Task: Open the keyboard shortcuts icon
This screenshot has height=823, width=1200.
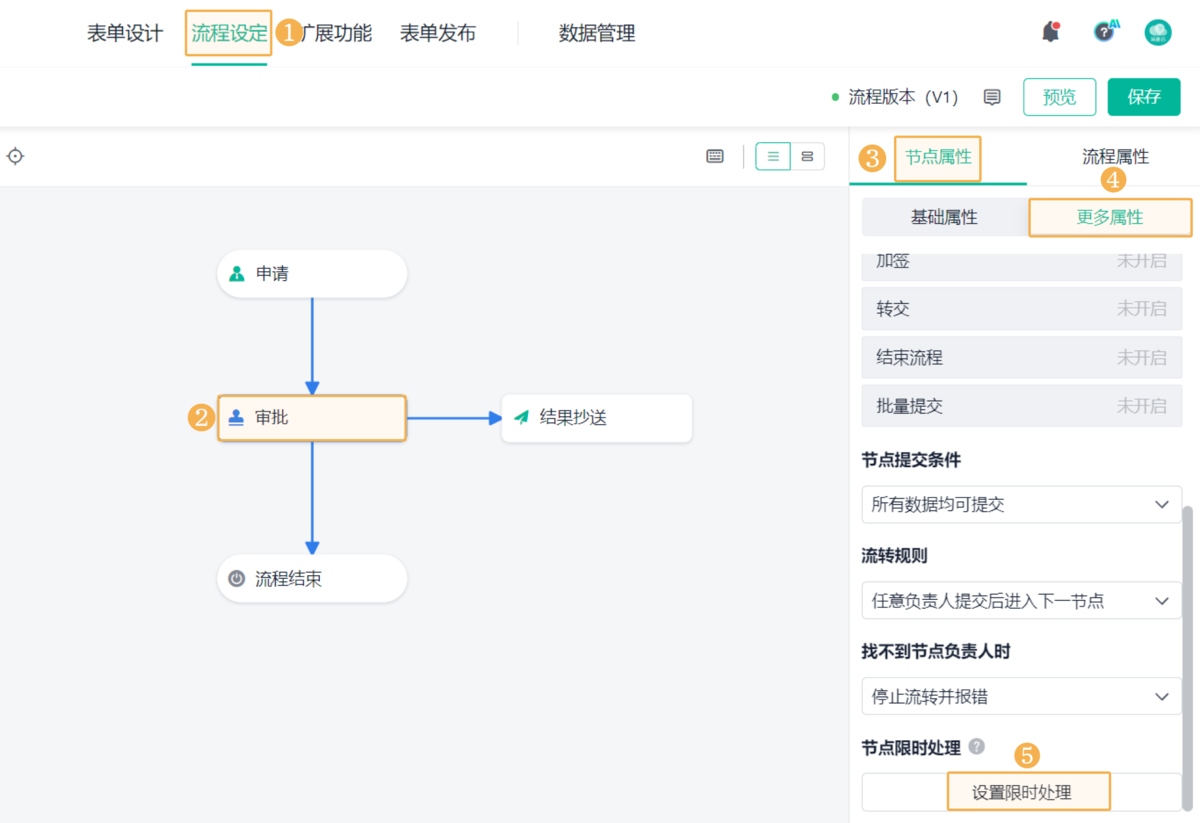Action: pyautogui.click(x=715, y=156)
